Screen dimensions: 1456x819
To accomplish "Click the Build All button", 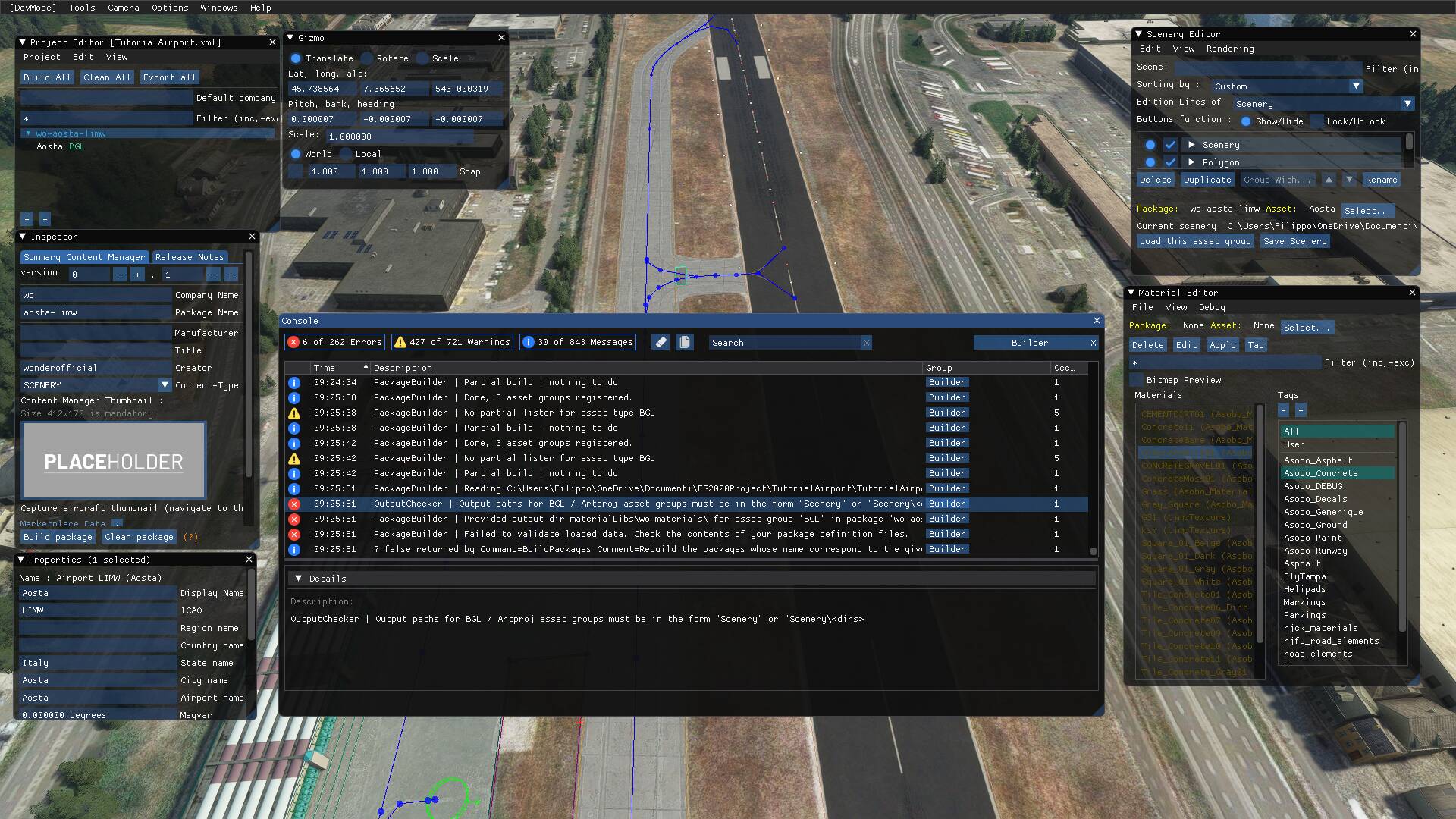I will pos(47,77).
